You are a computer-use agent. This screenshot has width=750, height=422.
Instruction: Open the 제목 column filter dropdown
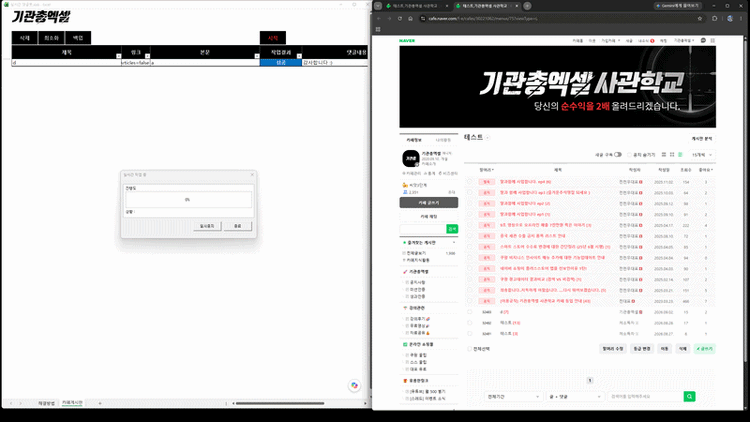tap(119, 56)
